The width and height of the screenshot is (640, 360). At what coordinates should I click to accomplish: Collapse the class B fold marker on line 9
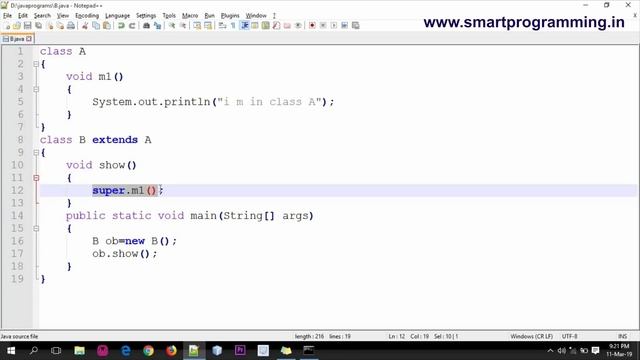pos(36,153)
